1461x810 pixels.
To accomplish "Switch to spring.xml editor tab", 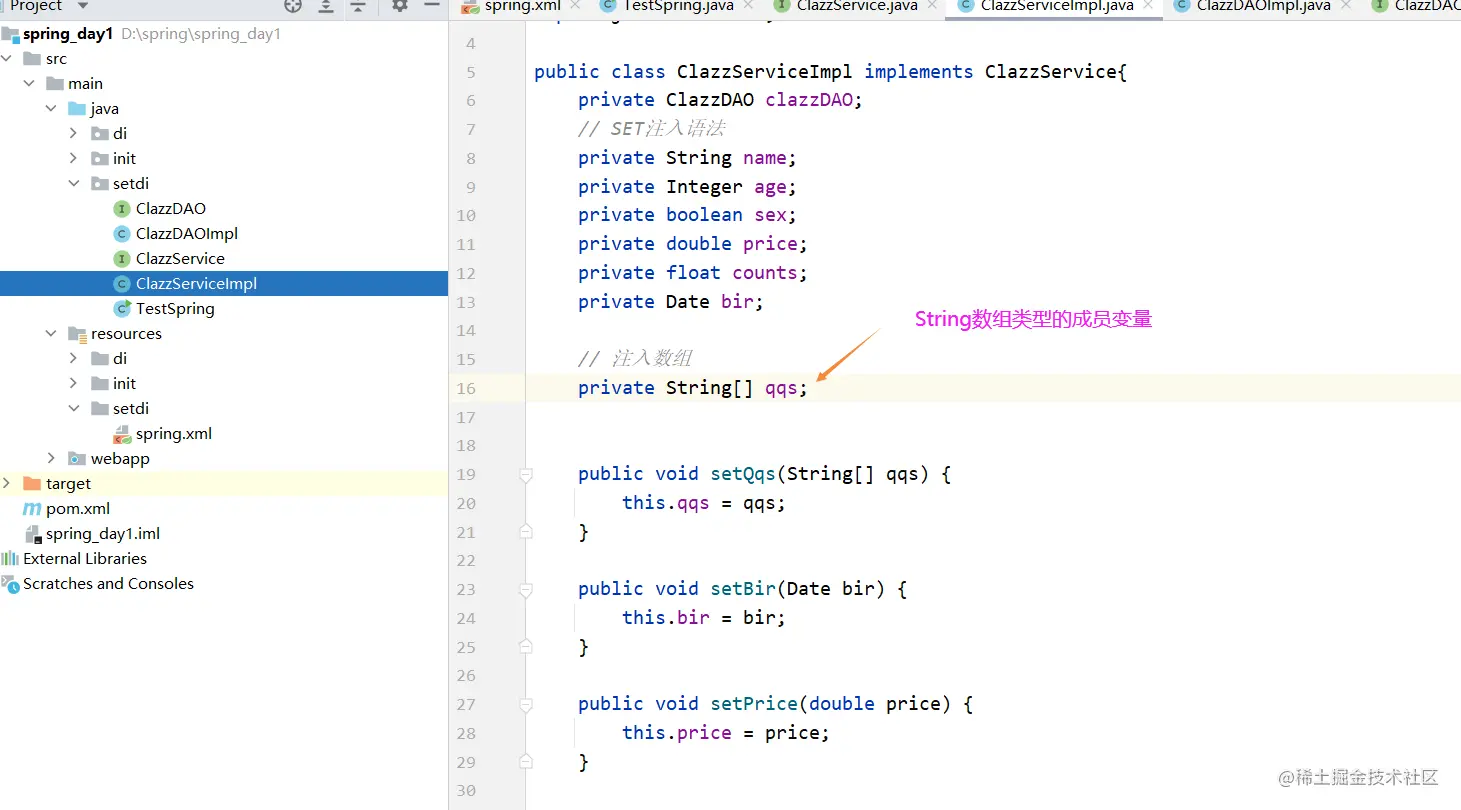I will [522, 6].
